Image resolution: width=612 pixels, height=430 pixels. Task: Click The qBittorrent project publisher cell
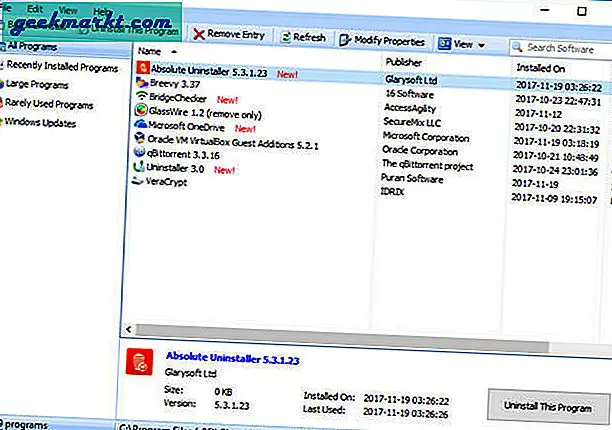pyautogui.click(x=427, y=165)
